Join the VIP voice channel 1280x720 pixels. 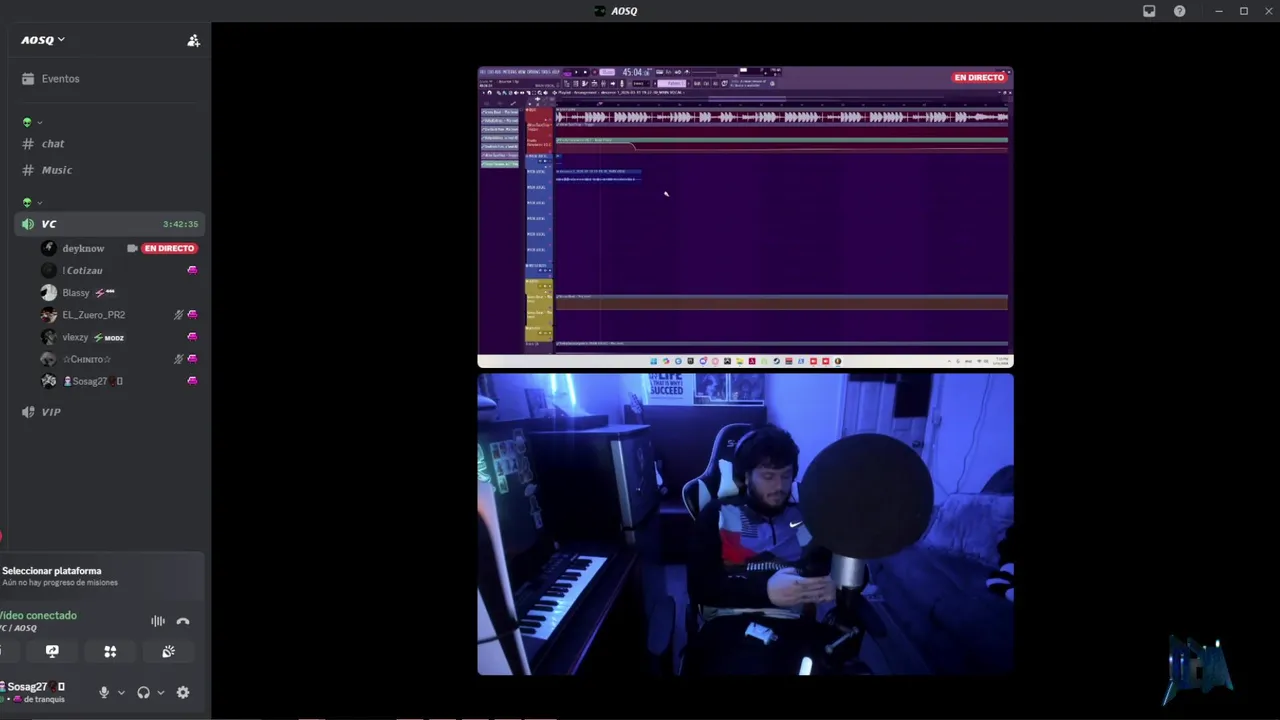(x=108, y=412)
